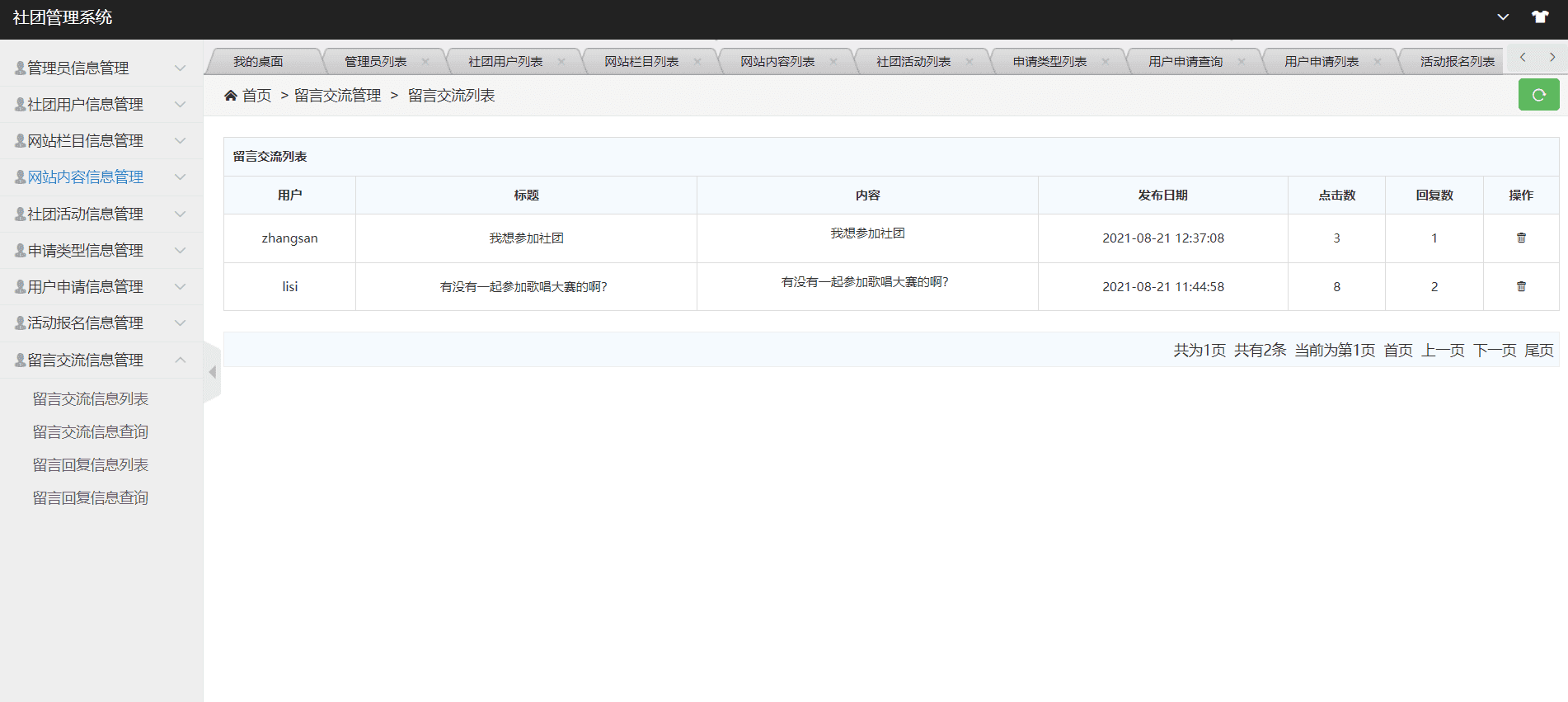Switch to 社团活动列表 tab

point(913,62)
